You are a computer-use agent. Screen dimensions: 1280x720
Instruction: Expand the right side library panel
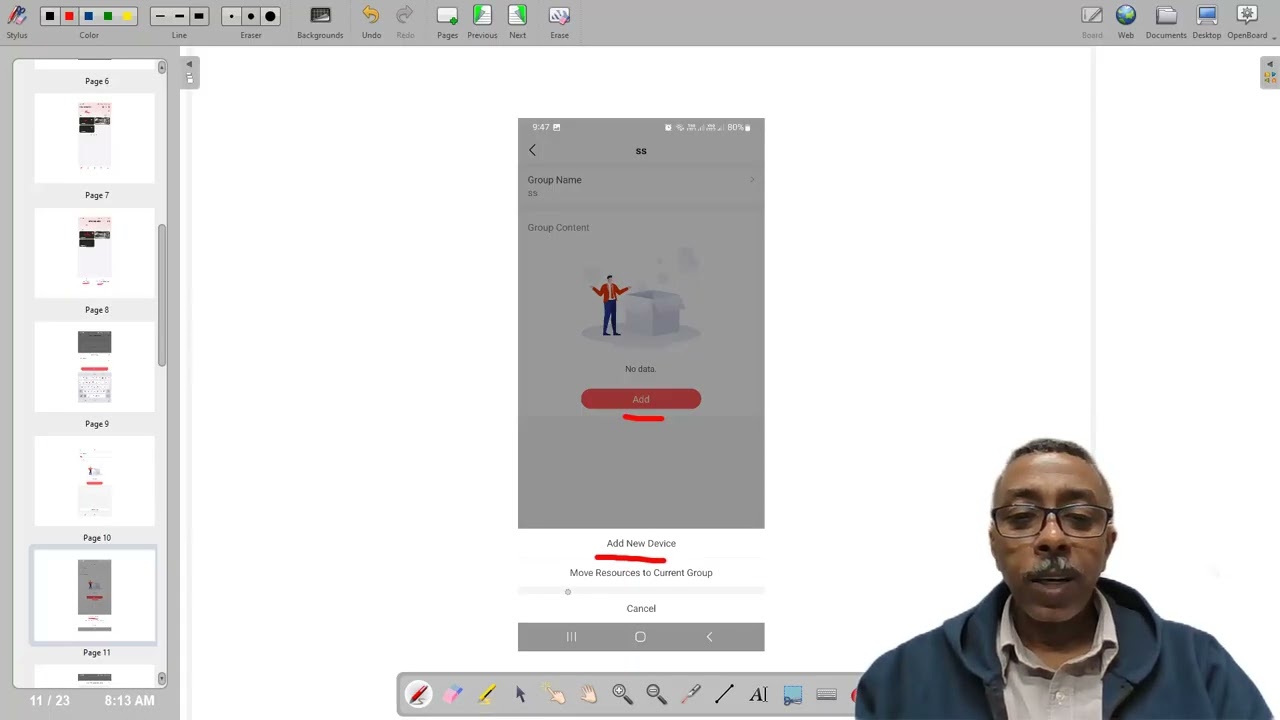coord(1270,72)
